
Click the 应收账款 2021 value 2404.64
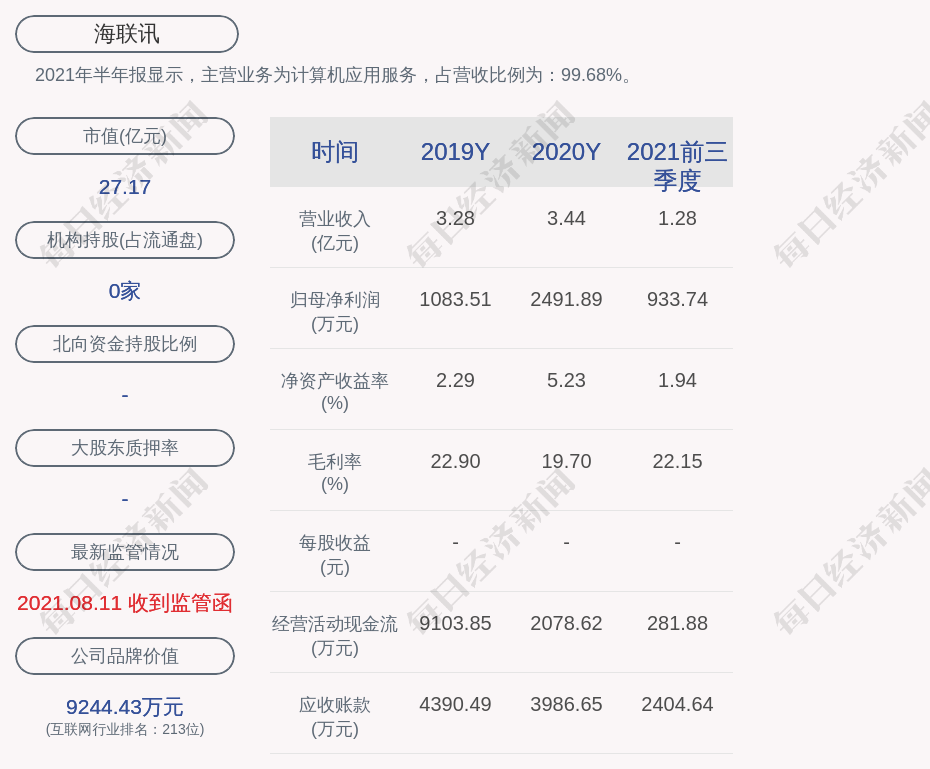pos(677,704)
